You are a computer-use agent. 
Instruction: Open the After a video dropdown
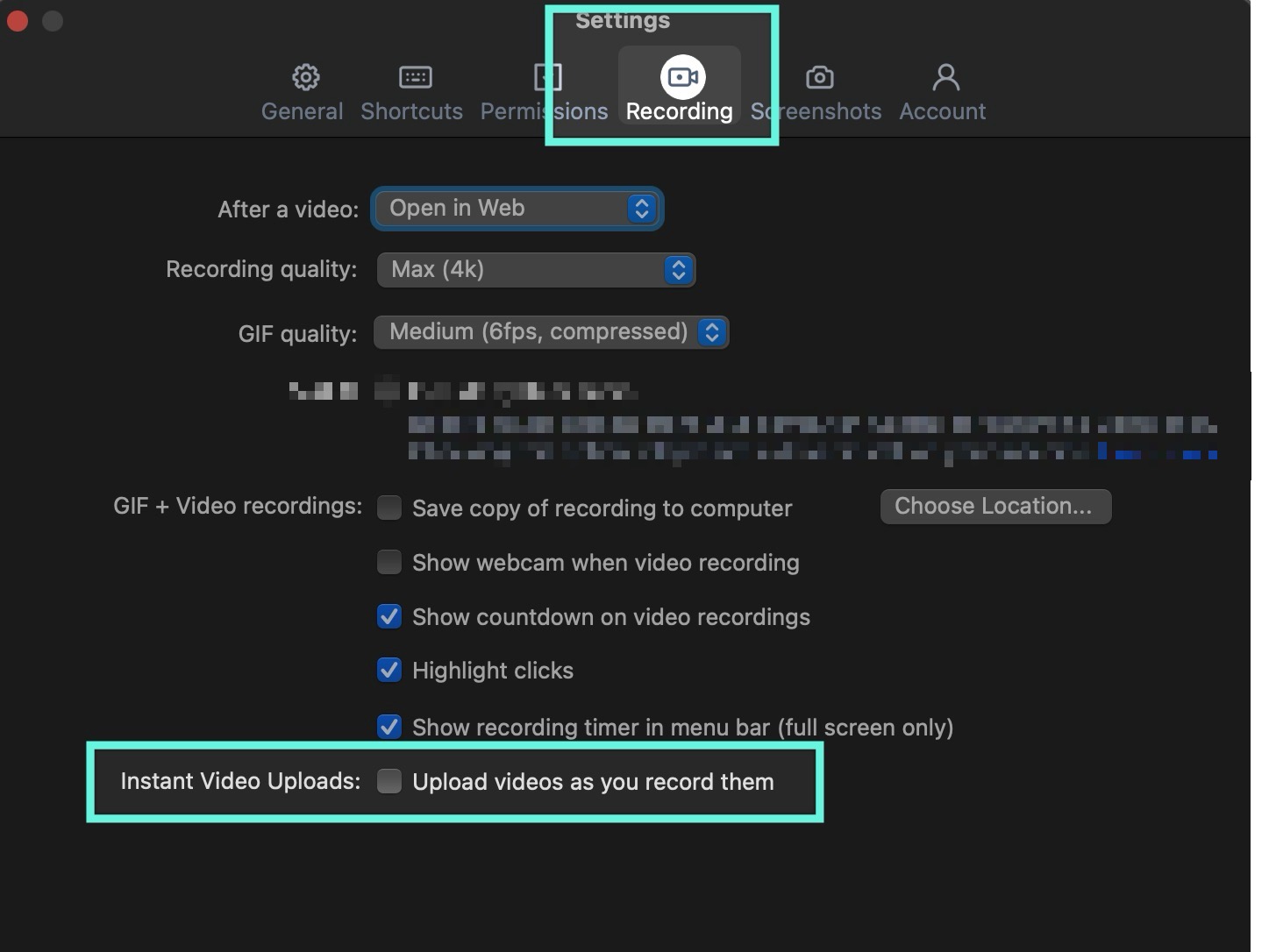click(517, 209)
